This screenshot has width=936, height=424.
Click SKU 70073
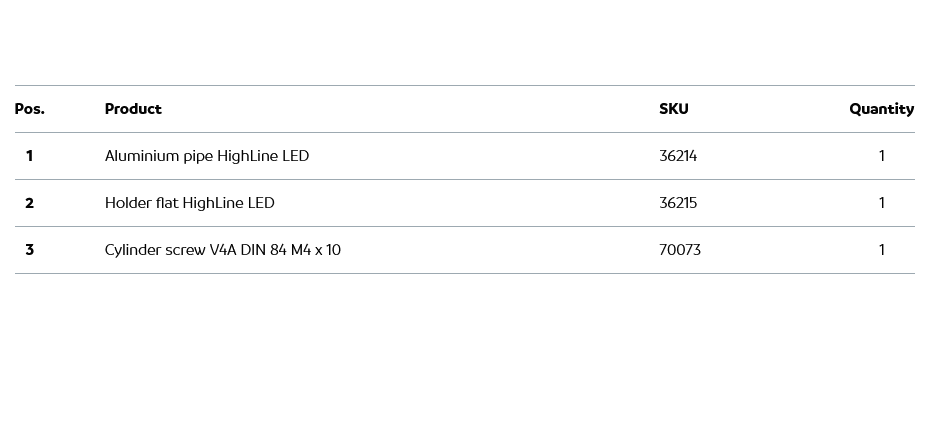[x=680, y=250]
